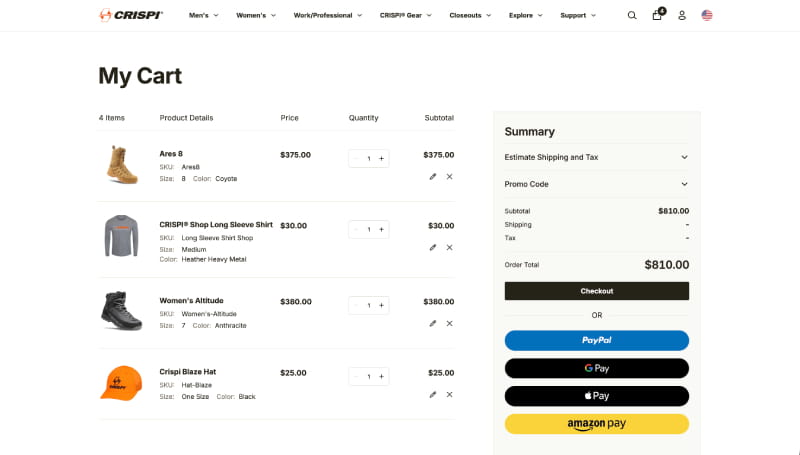Increase quantity of Crispi Blaze Hat

click(x=381, y=377)
